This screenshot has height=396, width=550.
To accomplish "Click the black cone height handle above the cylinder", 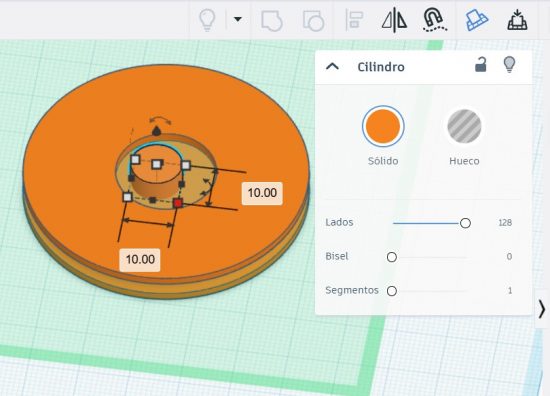I will [x=156, y=131].
